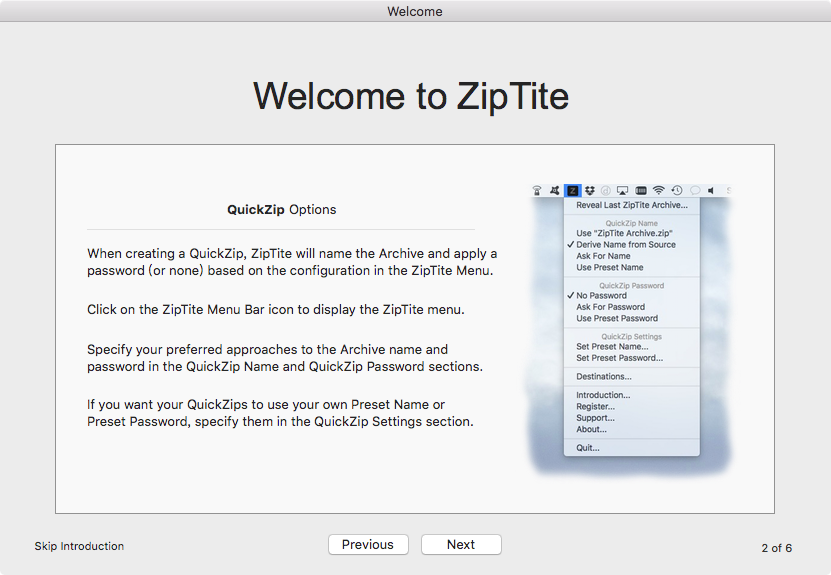Click the faded circular 'd' icon in illustration

606,190
